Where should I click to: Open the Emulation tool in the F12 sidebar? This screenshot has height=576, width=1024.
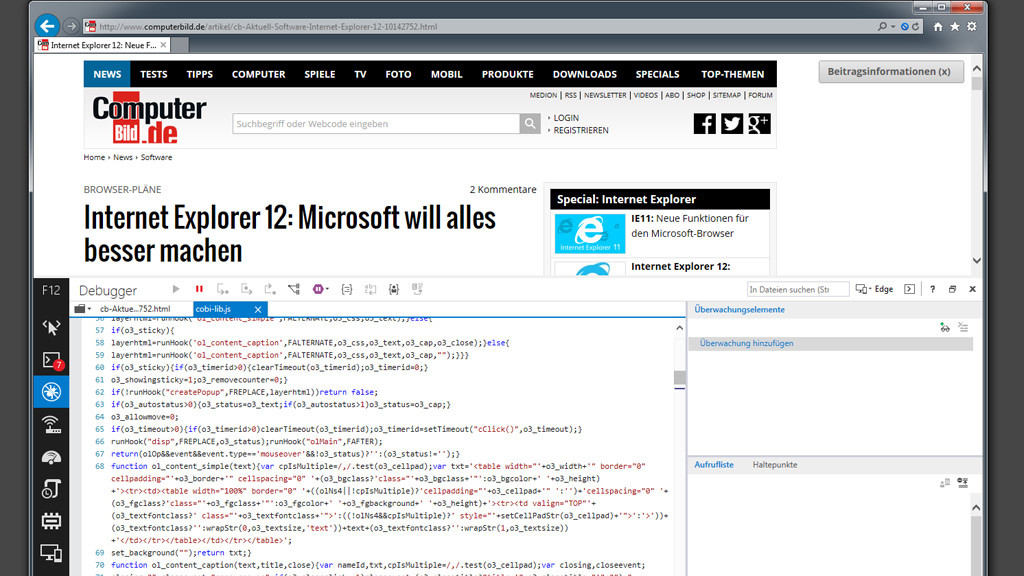pyautogui.click(x=51, y=553)
